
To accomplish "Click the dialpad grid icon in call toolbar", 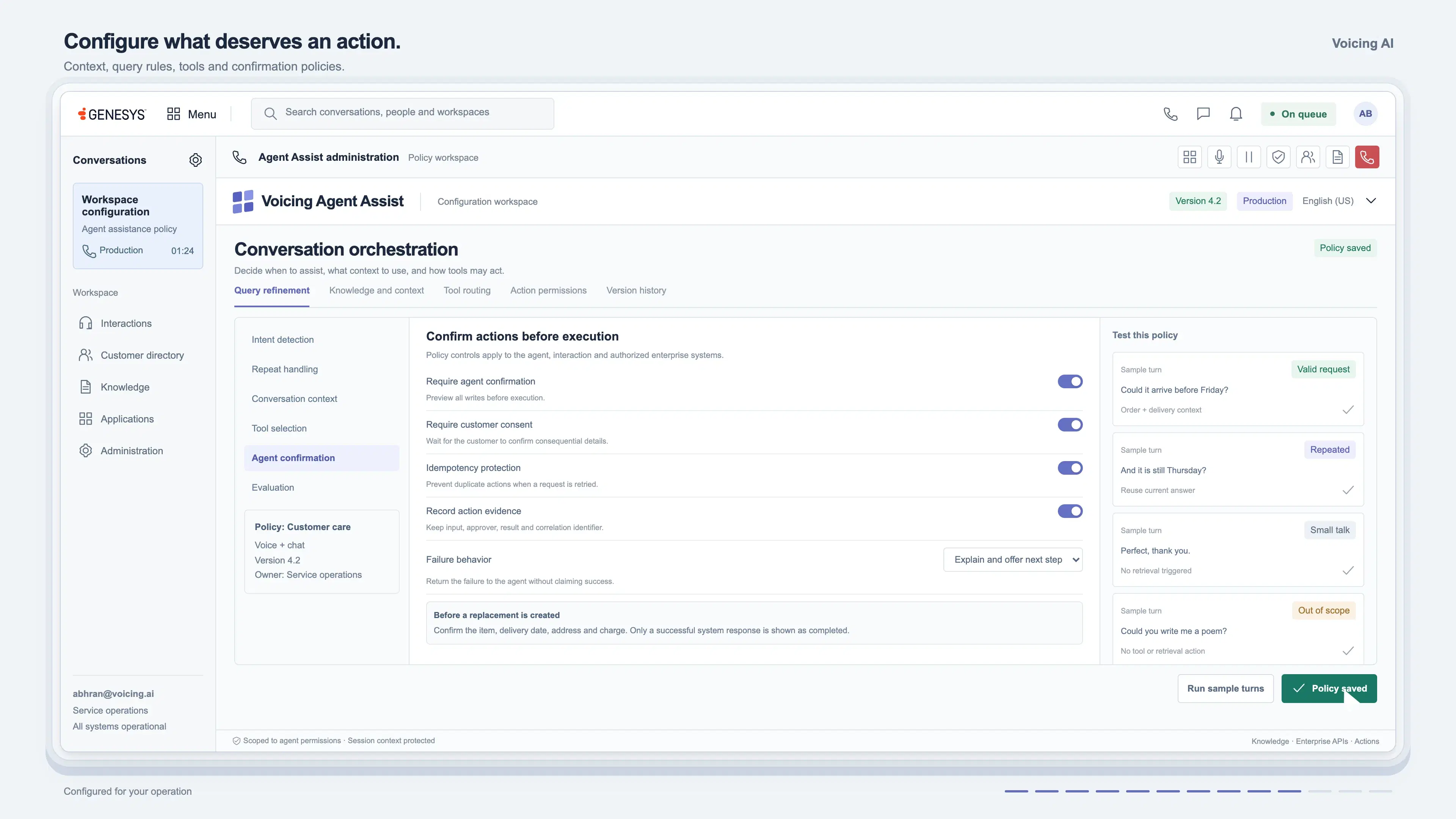I will 1190,157.
